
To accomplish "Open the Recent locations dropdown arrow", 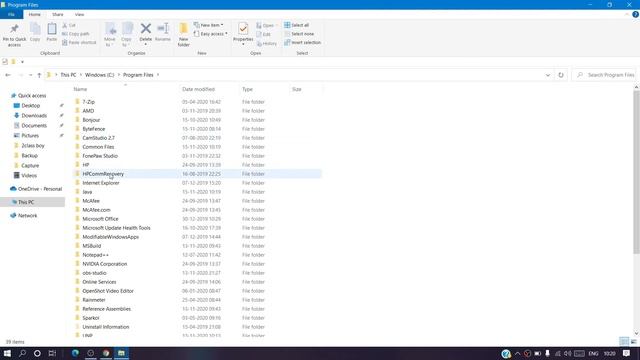I will coord(31,75).
